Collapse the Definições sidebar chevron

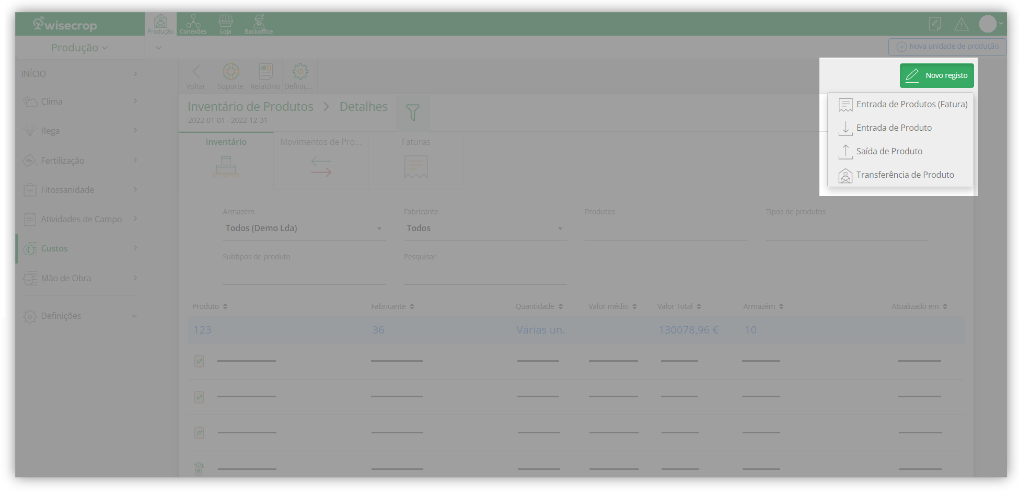[x=135, y=316]
